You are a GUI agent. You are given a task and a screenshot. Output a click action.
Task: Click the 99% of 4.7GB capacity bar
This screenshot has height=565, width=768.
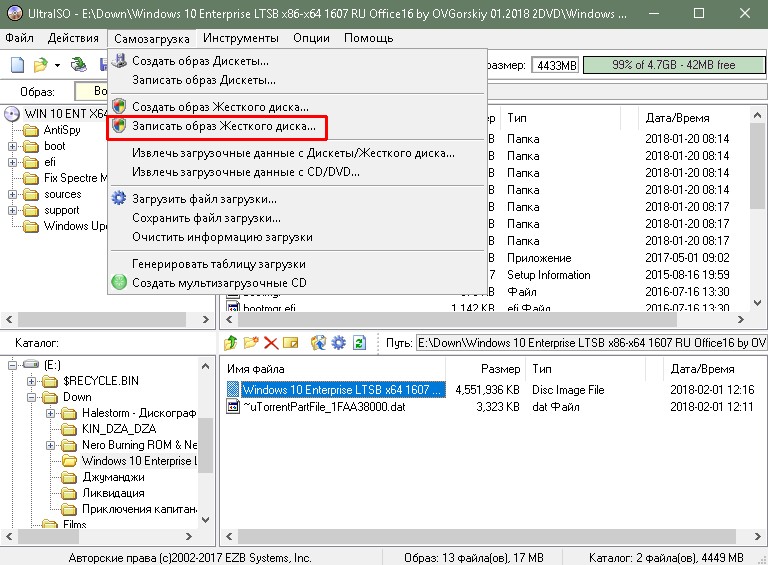[x=674, y=65]
